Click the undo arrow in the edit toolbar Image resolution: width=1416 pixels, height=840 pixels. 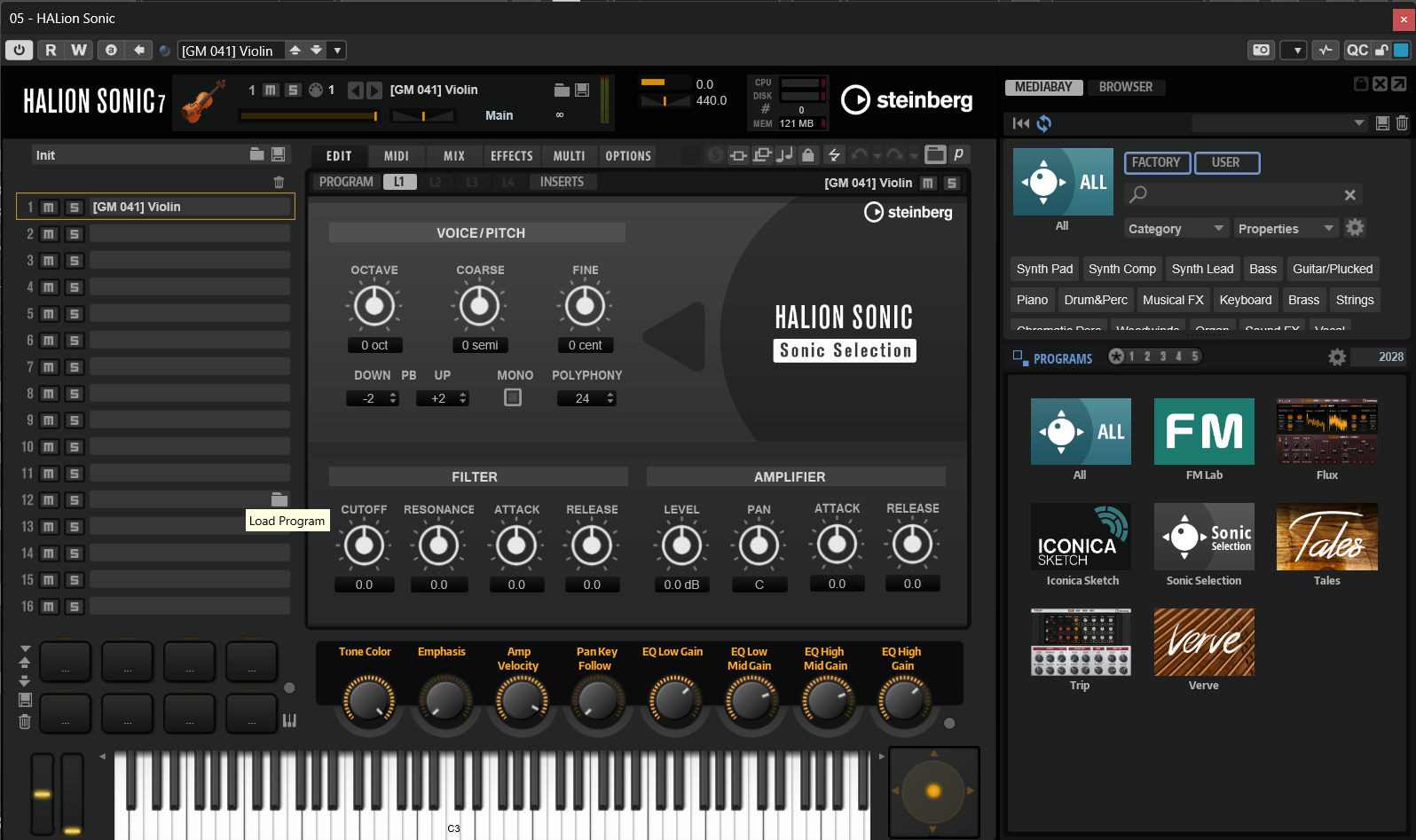coord(859,155)
